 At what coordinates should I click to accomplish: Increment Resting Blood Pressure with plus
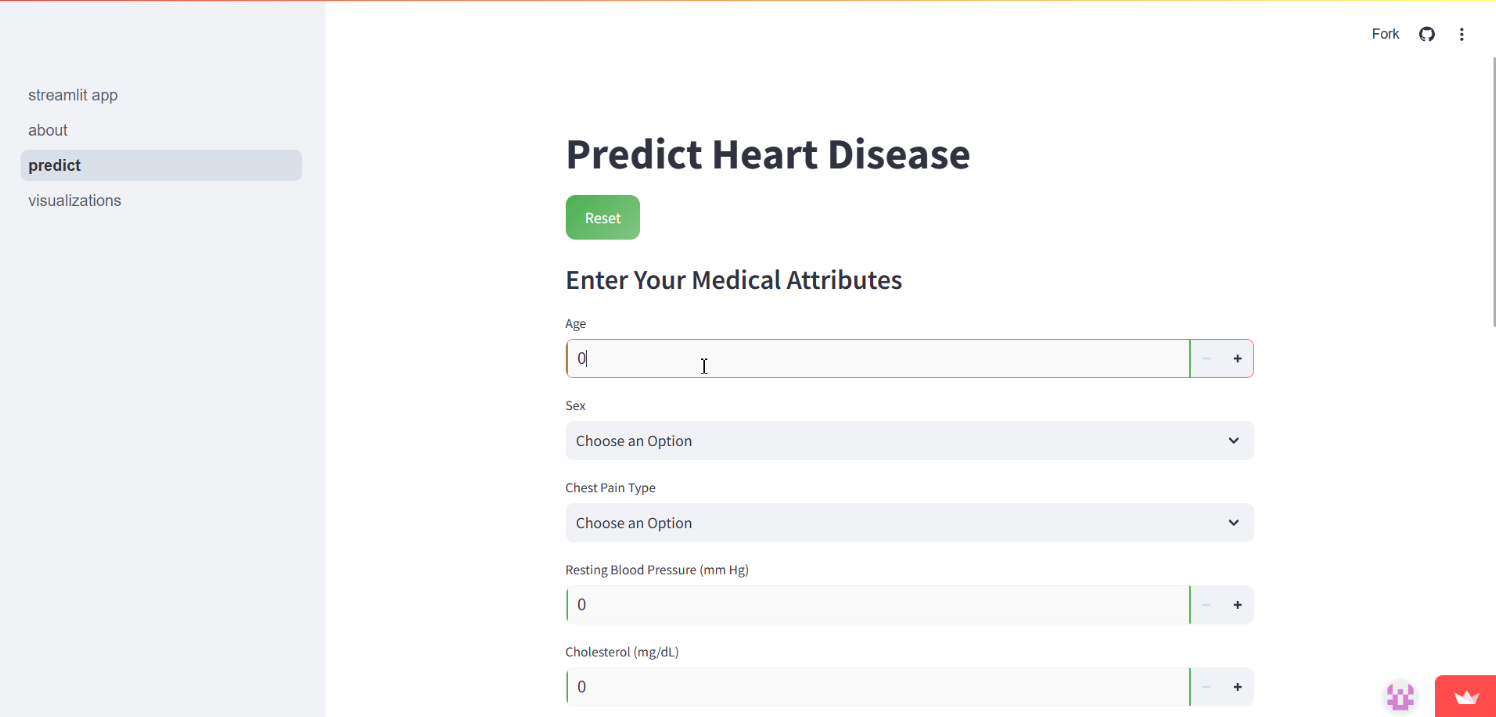(1237, 605)
